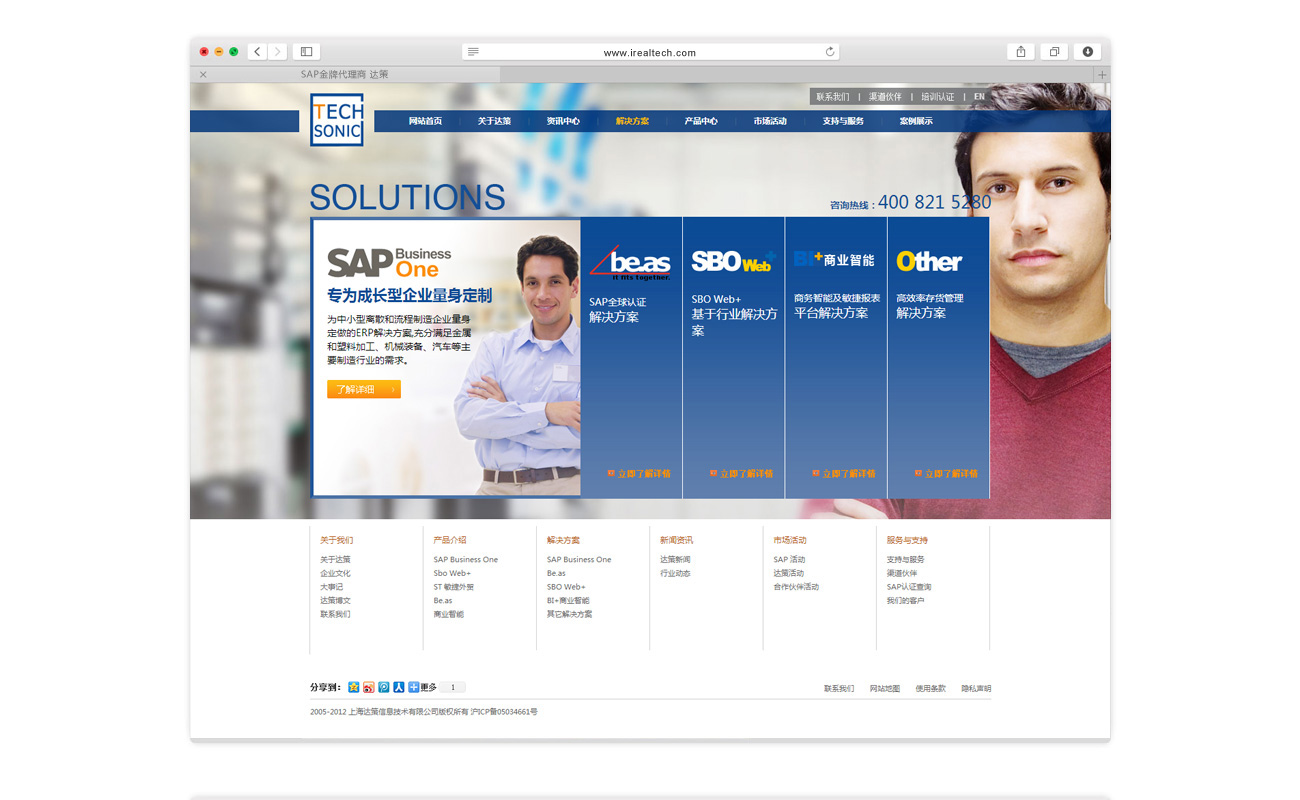This screenshot has width=1300, height=800.
Task: Click the www.irealtech.com address field
Action: 650,52
